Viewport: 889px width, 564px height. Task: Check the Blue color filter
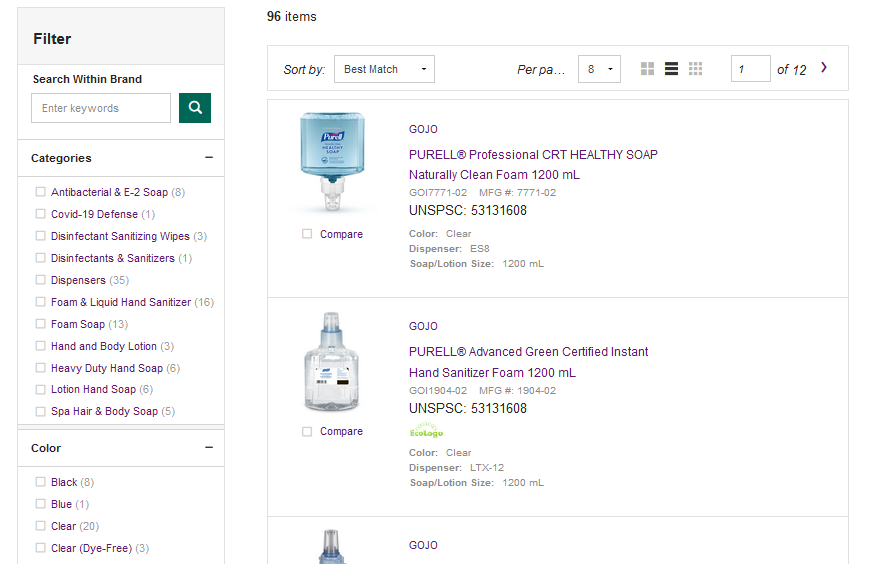click(40, 504)
